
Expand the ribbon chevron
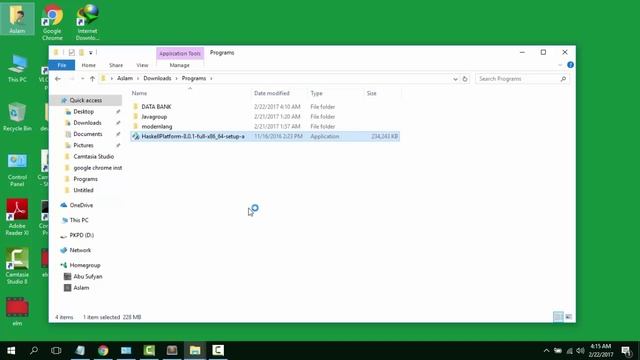click(x=560, y=65)
